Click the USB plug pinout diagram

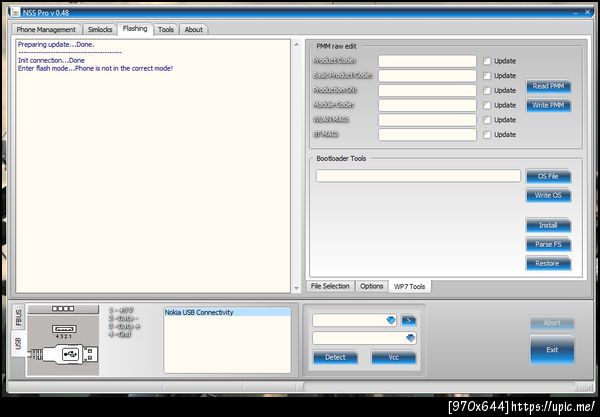(x=64, y=346)
